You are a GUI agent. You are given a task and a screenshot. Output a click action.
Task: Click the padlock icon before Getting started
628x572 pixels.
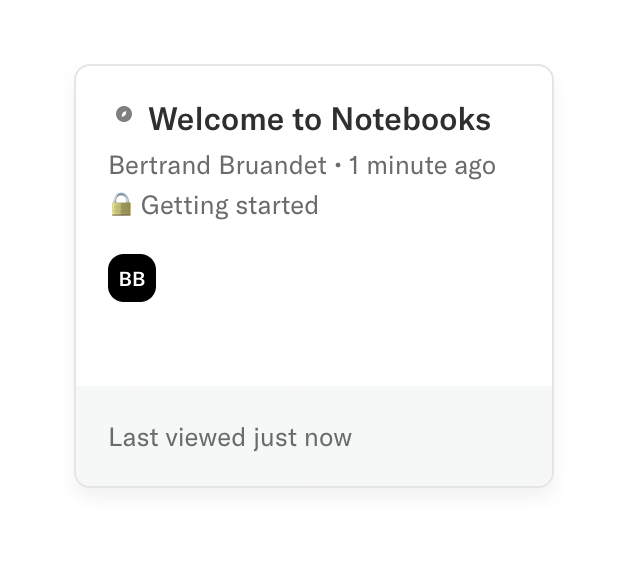coord(121,205)
